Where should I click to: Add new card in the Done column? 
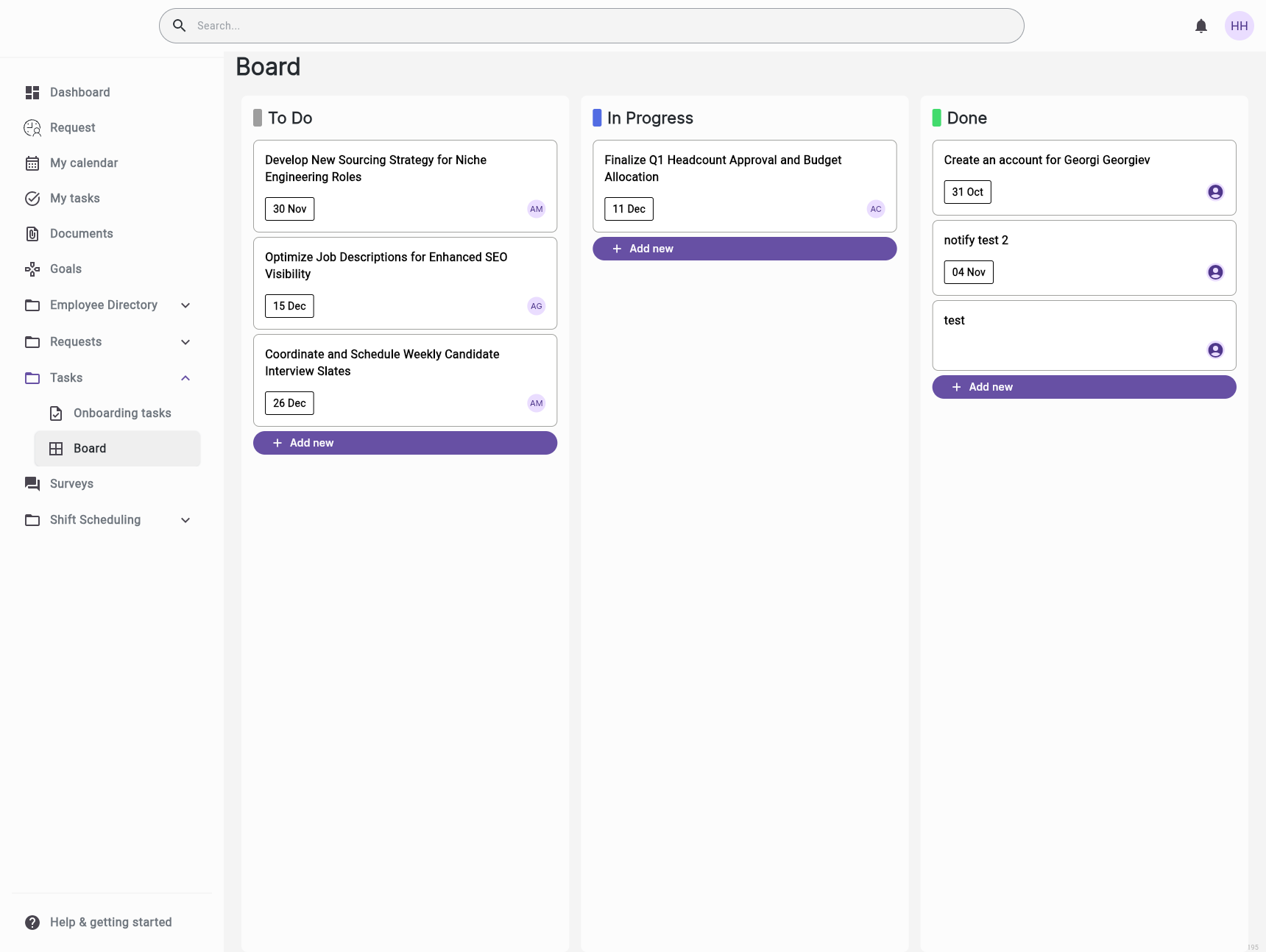pyautogui.click(x=1083, y=387)
